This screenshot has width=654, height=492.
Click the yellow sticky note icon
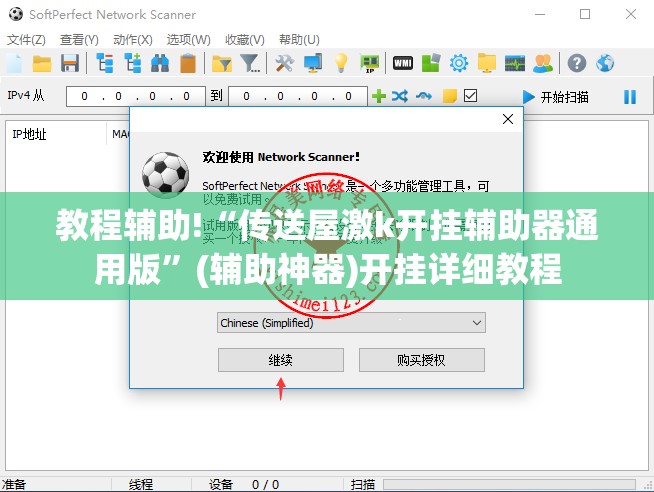450,96
